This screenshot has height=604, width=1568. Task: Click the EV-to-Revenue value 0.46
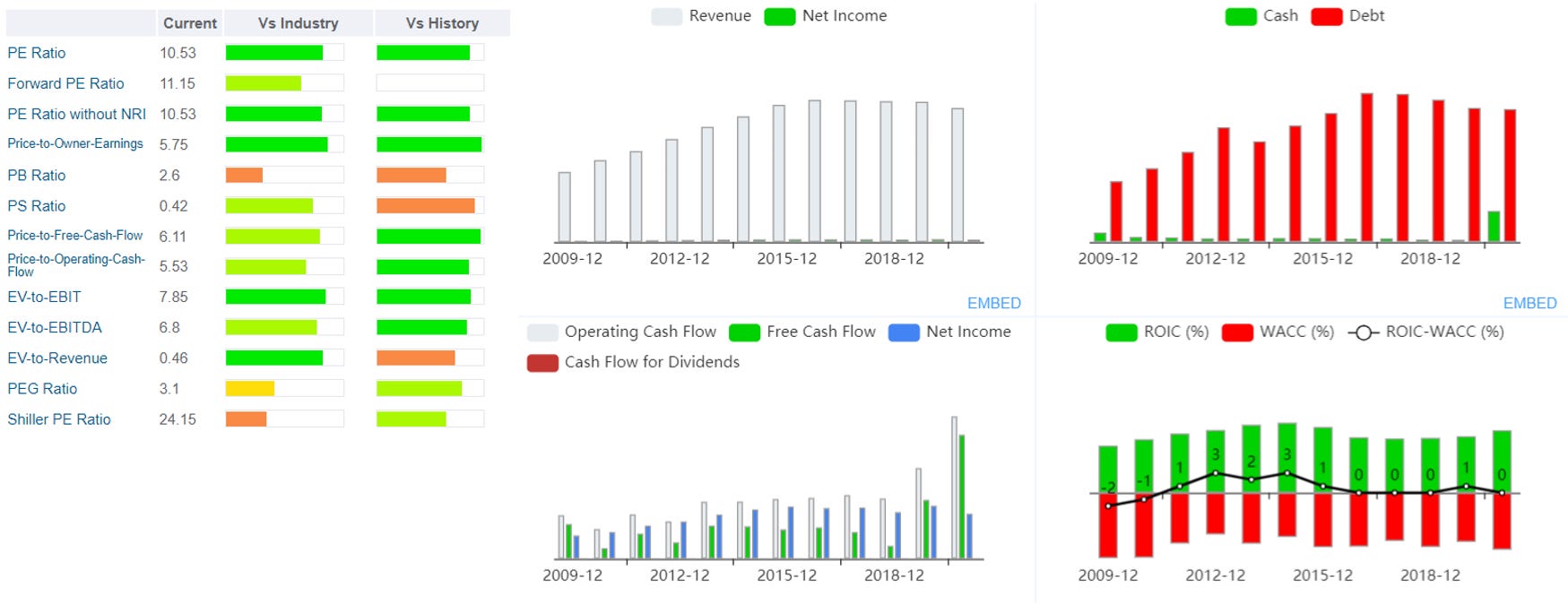(x=174, y=358)
